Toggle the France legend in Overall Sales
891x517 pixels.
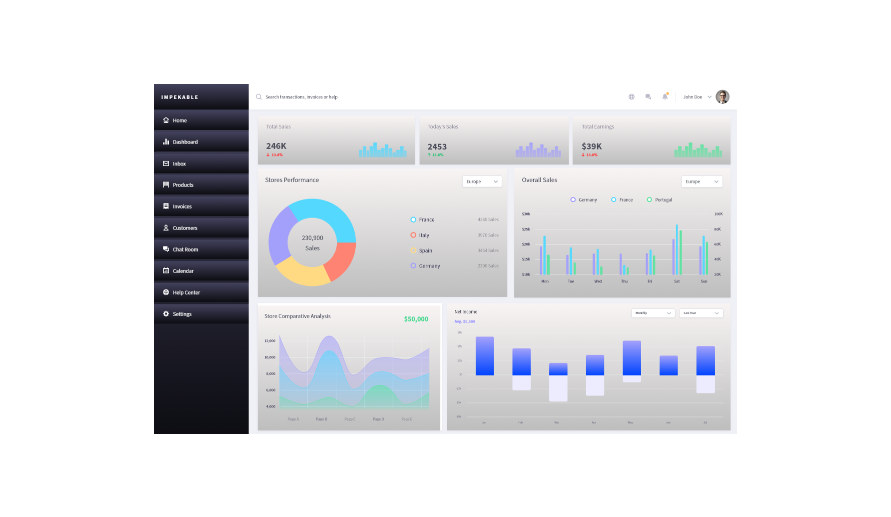point(613,200)
